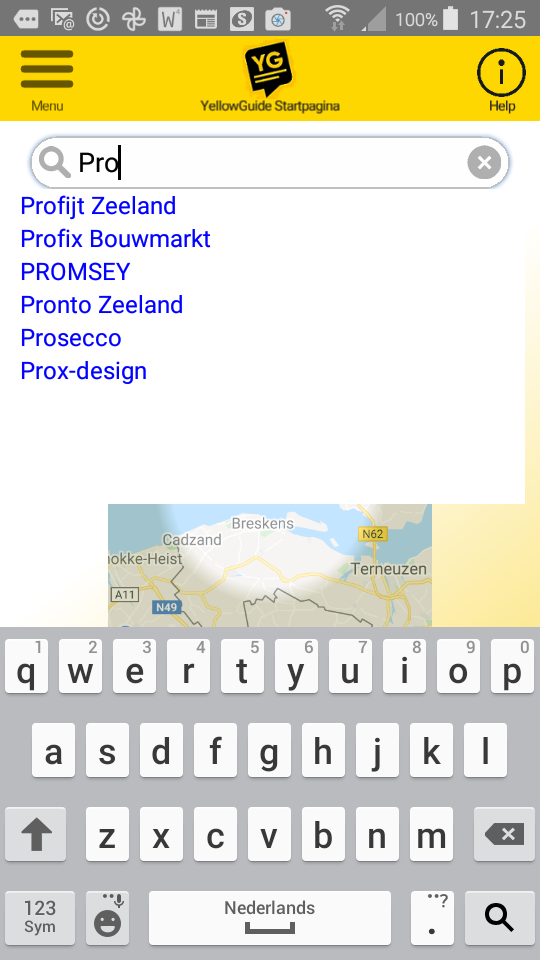Tap the emoji smiley key
The image size is (540, 960).
[x=107, y=918]
